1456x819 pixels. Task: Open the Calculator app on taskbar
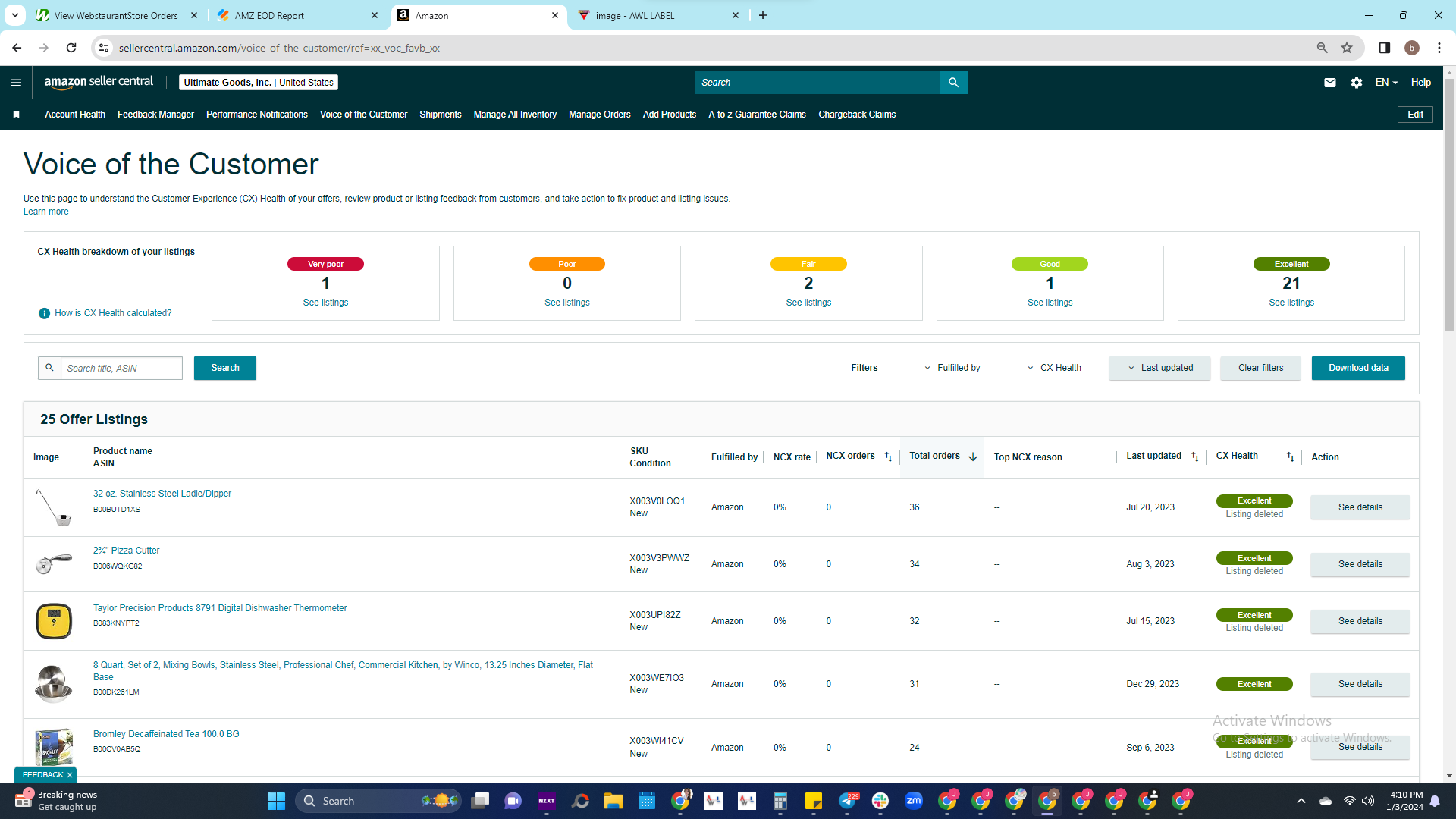[780, 801]
